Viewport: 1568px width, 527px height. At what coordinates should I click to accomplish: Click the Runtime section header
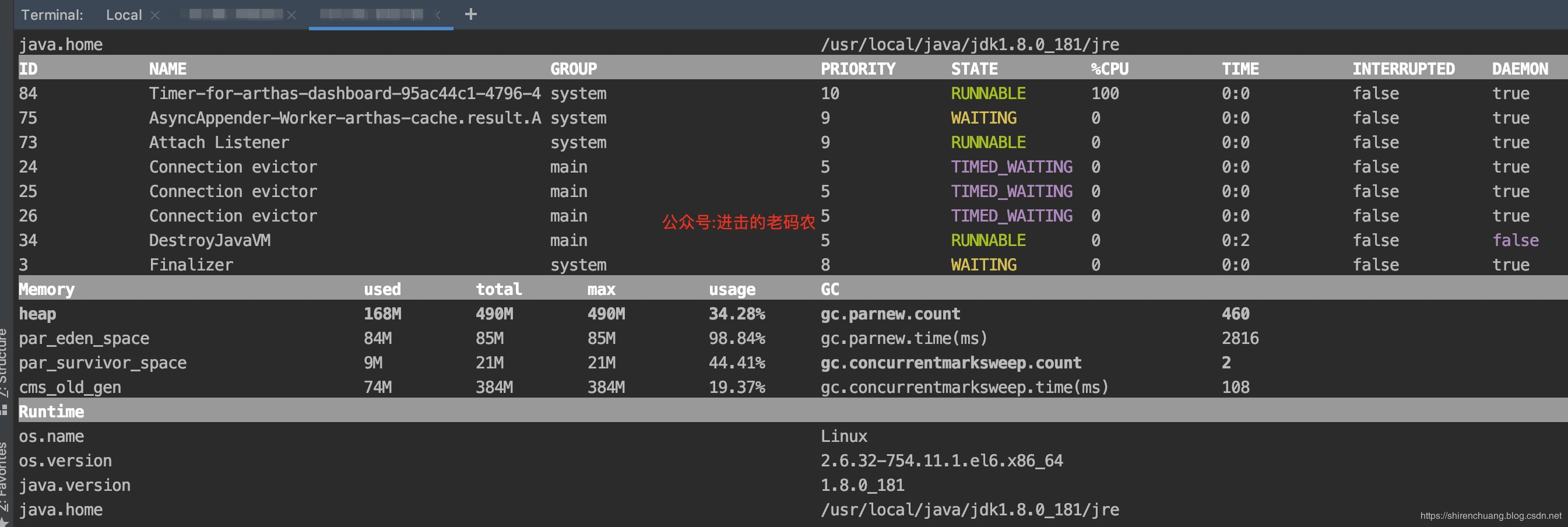(51, 412)
